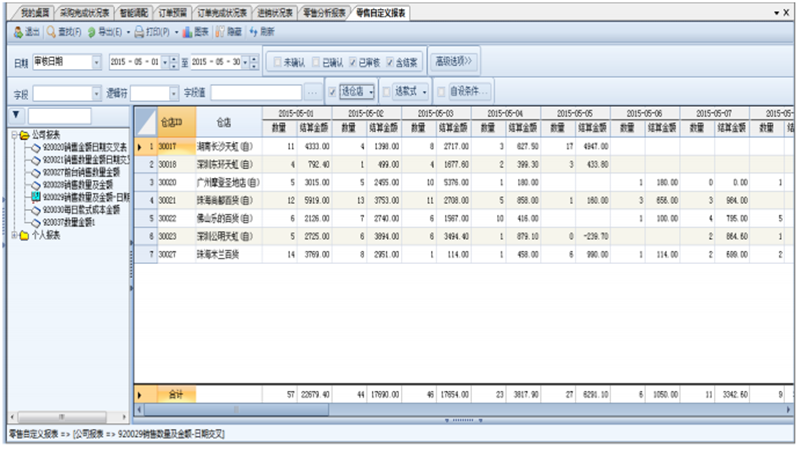Toggle the 含结案 checkbox

click(391, 63)
